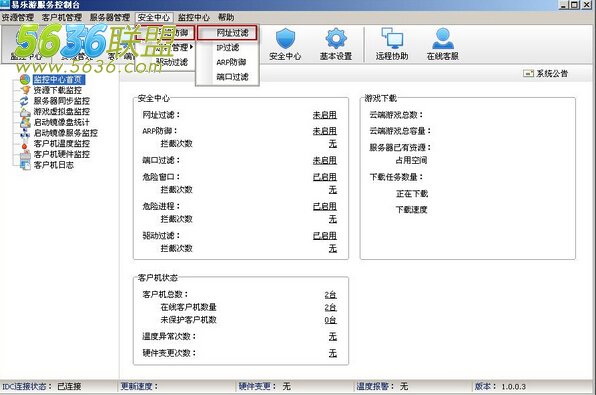
Task: Click the 硬件变更 status bar entry
Action: point(265,387)
